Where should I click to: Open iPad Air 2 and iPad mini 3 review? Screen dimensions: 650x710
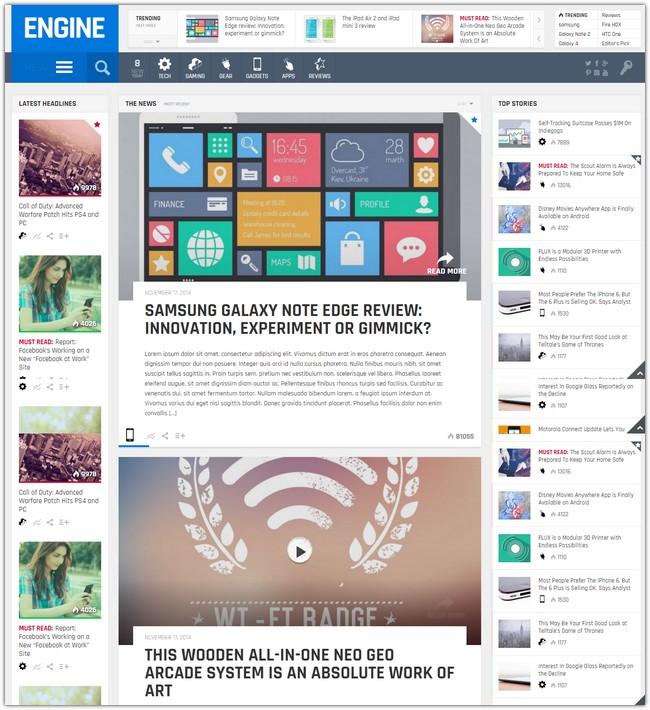point(371,22)
